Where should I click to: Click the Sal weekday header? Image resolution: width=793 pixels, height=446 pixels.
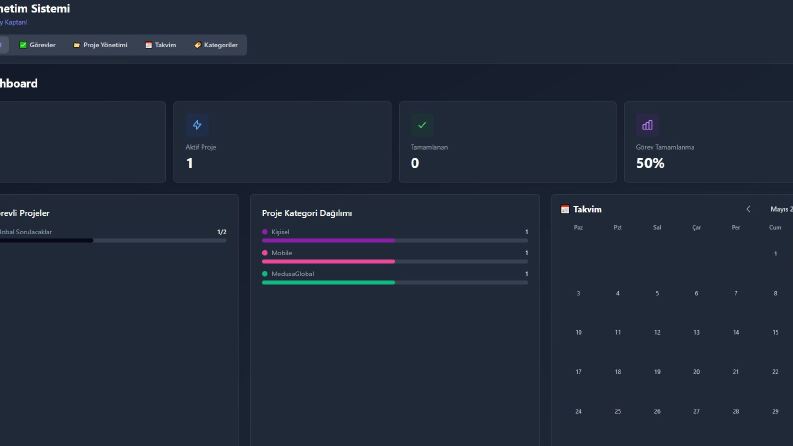tap(657, 228)
